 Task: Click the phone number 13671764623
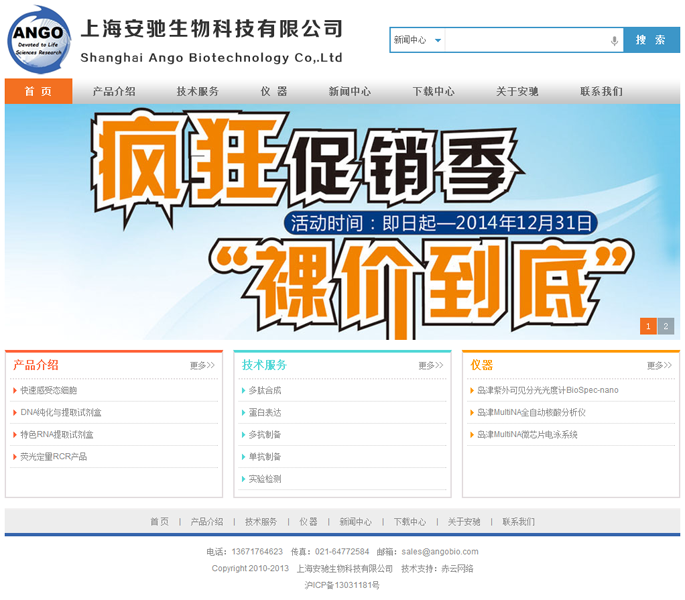tap(257, 551)
